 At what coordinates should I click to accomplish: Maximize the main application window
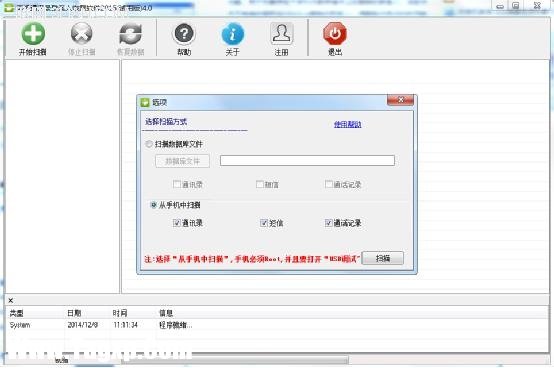515,6
